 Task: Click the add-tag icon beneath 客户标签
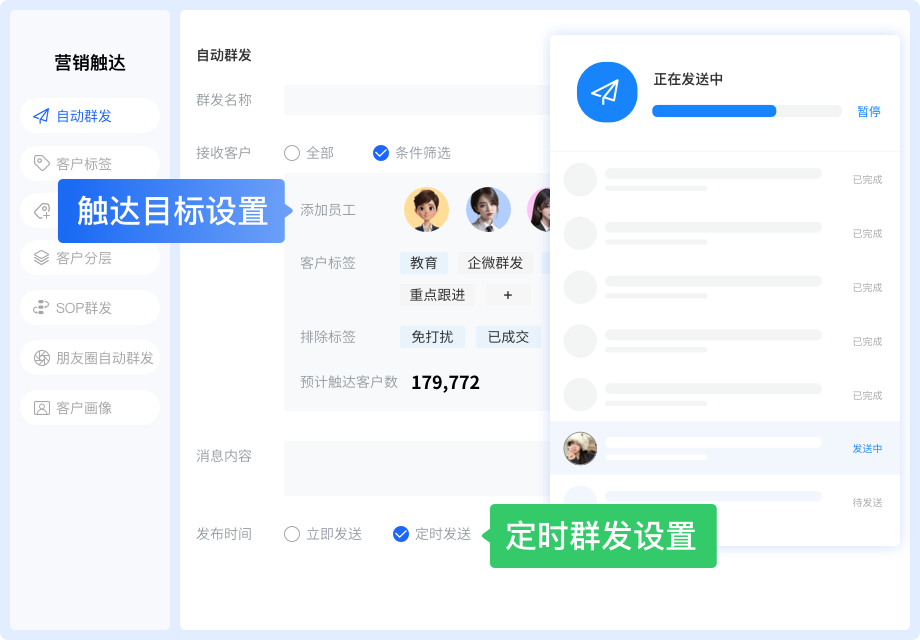42,211
